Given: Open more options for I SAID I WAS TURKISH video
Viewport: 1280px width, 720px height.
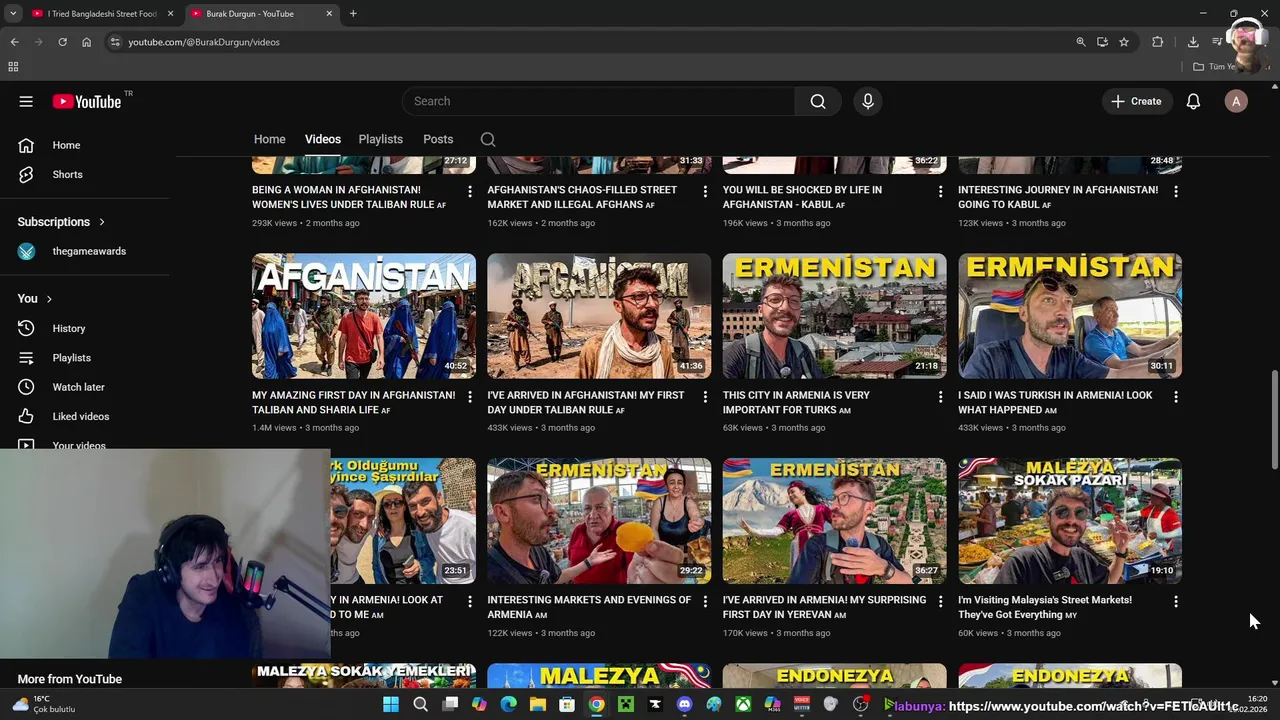Looking at the screenshot, I should (1175, 397).
